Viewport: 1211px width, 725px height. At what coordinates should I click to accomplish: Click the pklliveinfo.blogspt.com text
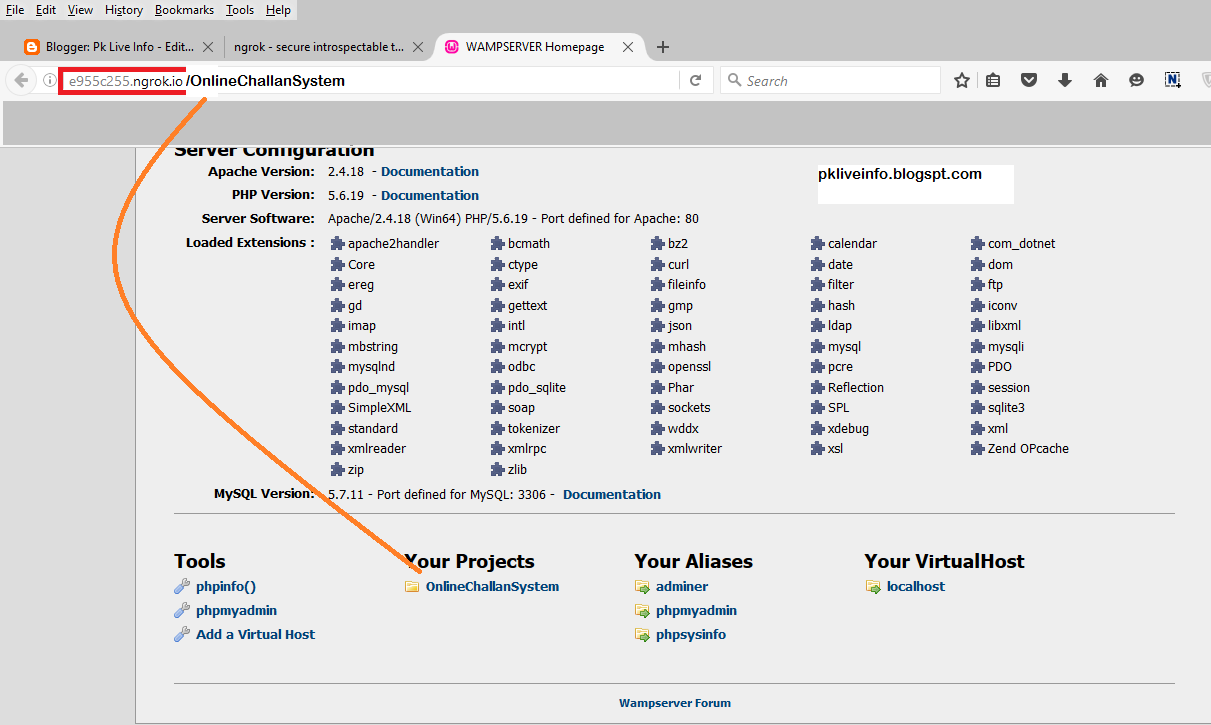900,174
